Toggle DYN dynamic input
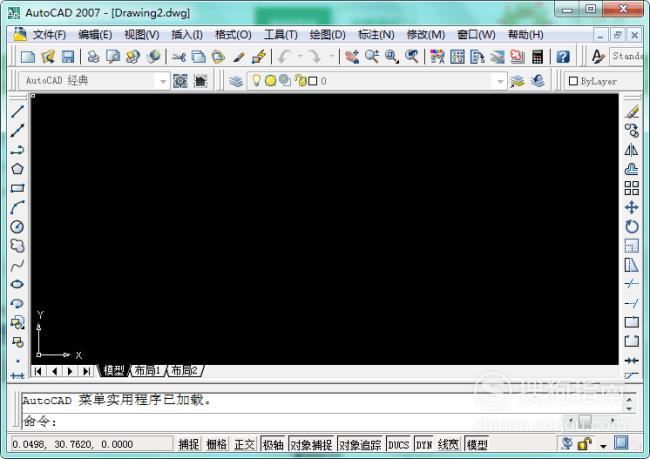Image resolution: width=650 pixels, height=459 pixels. pyautogui.click(x=424, y=444)
